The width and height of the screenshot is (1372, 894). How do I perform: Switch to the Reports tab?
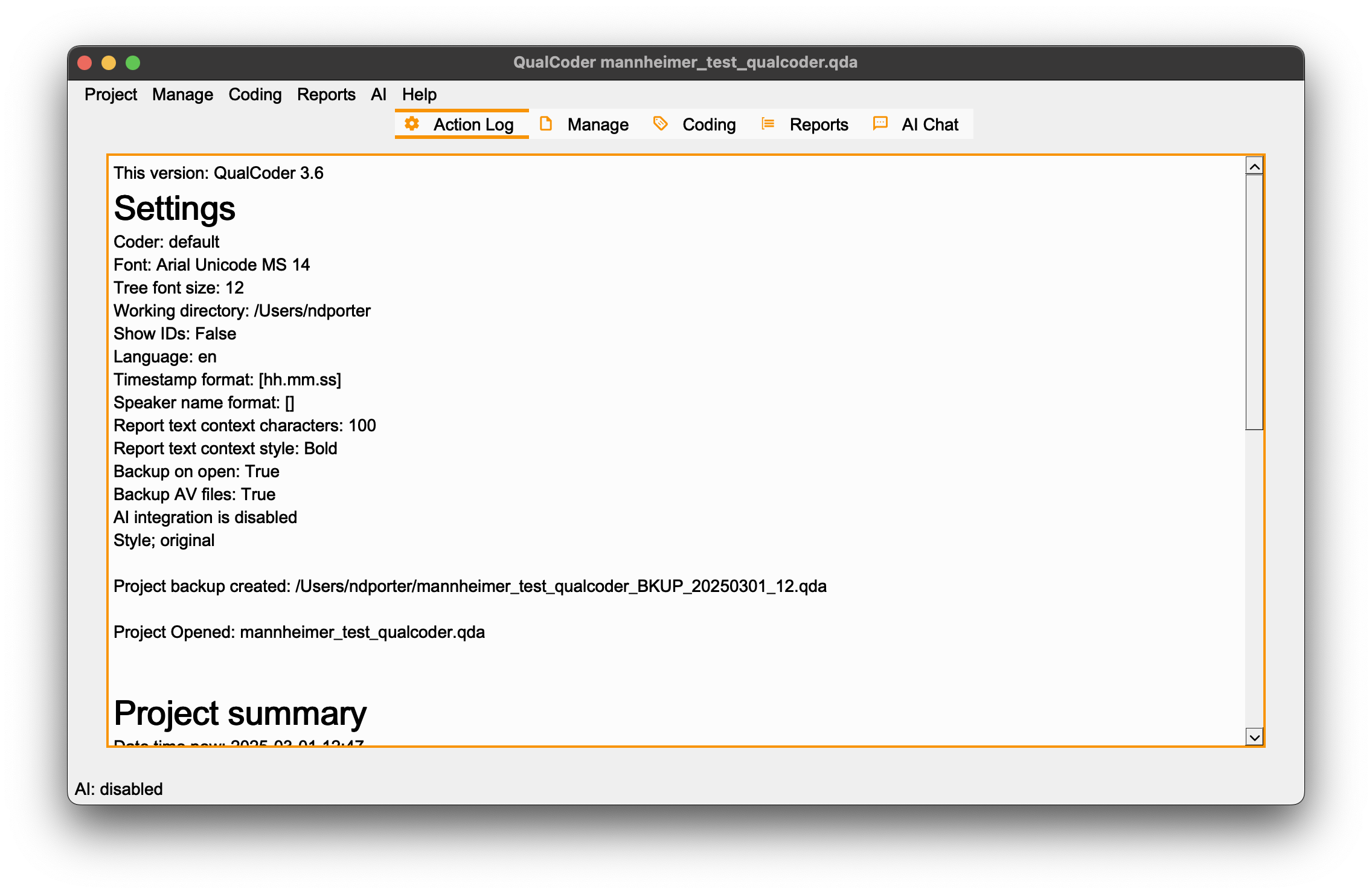point(818,124)
